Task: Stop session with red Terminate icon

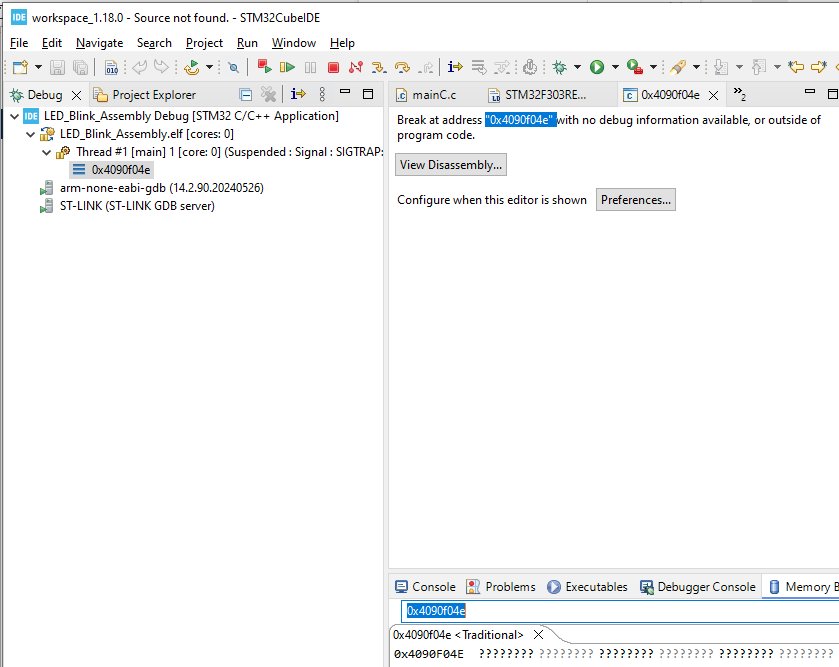Action: tap(333, 67)
